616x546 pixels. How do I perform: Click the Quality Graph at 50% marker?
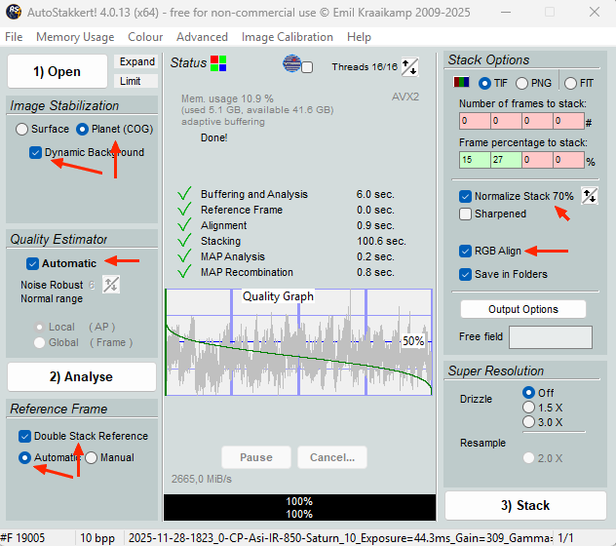(411, 341)
